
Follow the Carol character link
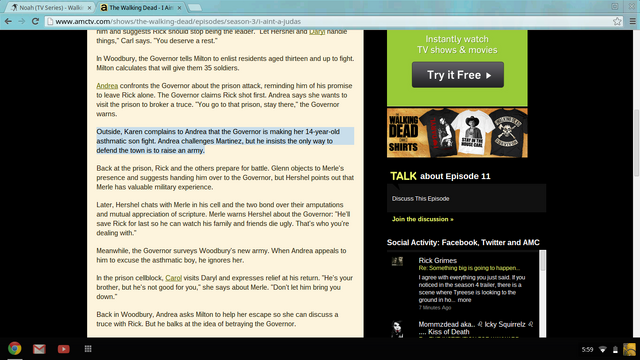(x=173, y=278)
